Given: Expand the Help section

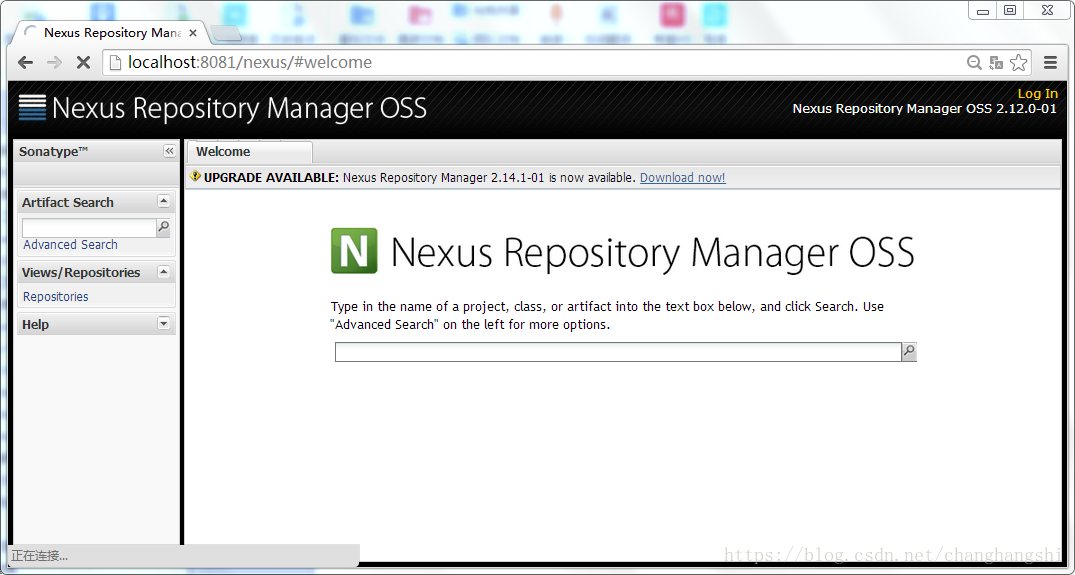Looking at the screenshot, I should point(163,323).
